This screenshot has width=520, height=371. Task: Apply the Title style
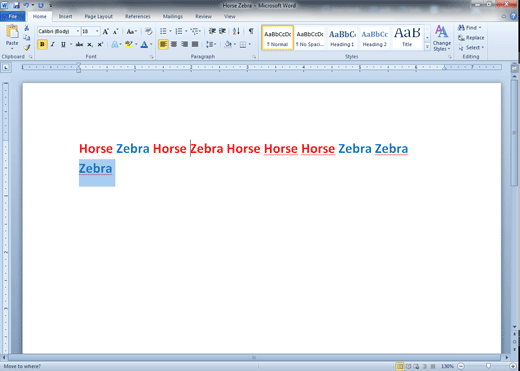tap(407, 38)
